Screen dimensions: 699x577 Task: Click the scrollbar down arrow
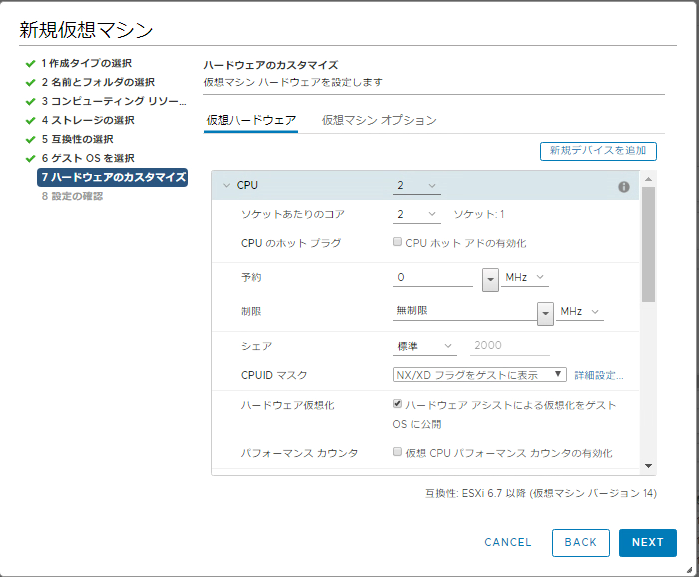tap(649, 466)
